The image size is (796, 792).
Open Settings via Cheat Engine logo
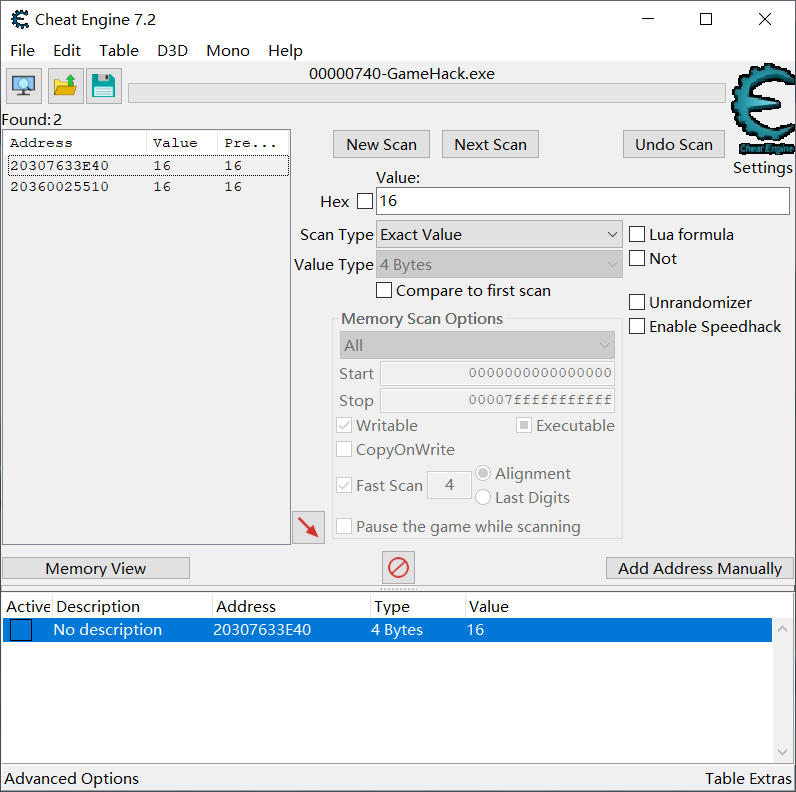(x=762, y=108)
